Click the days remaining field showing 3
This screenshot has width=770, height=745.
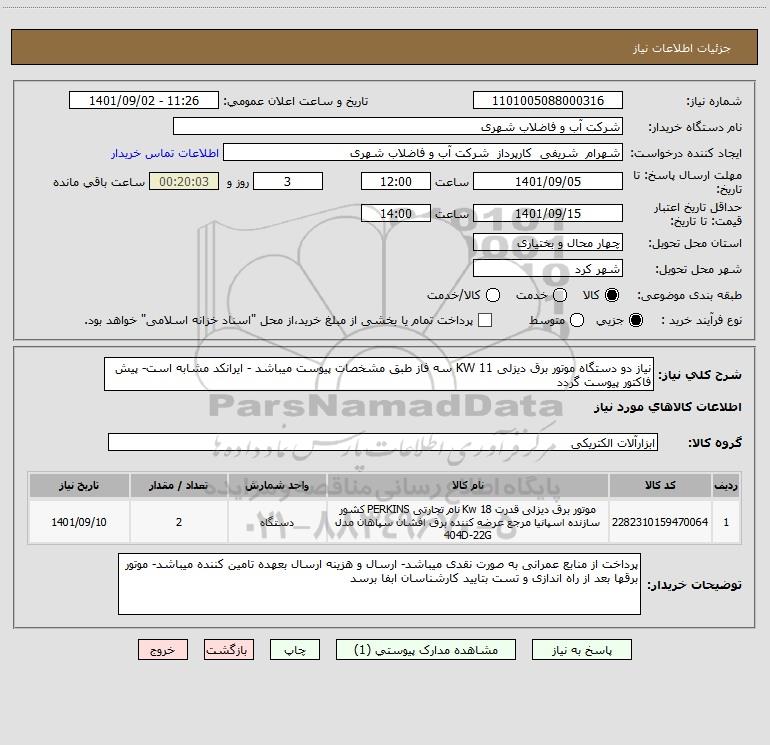pos(288,181)
